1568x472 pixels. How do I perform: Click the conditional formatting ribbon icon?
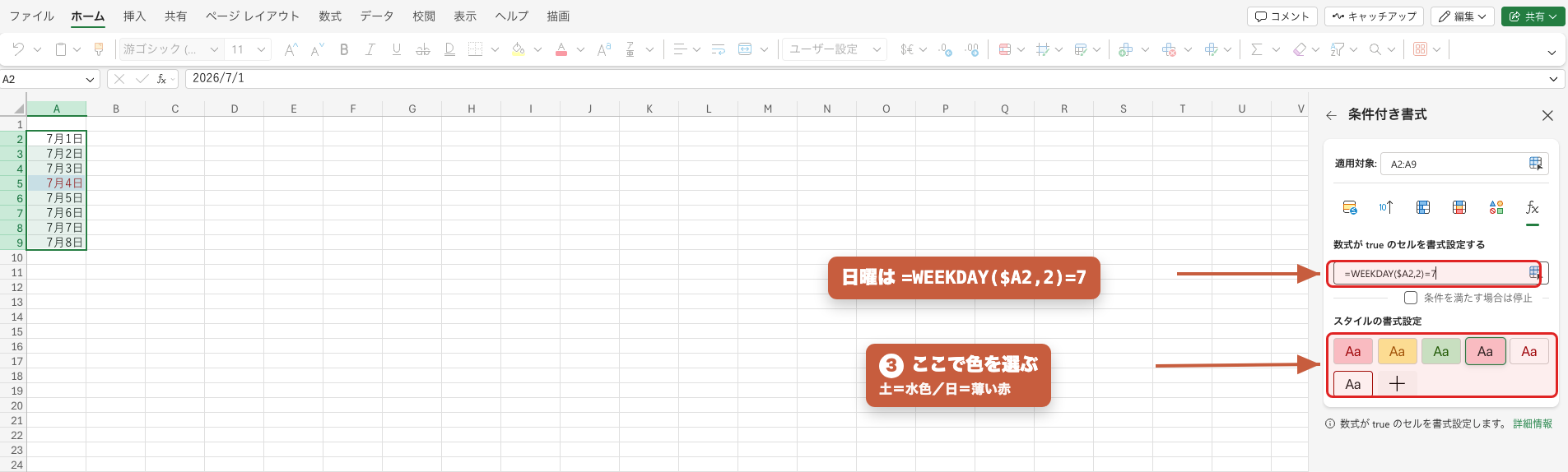coord(1005,49)
